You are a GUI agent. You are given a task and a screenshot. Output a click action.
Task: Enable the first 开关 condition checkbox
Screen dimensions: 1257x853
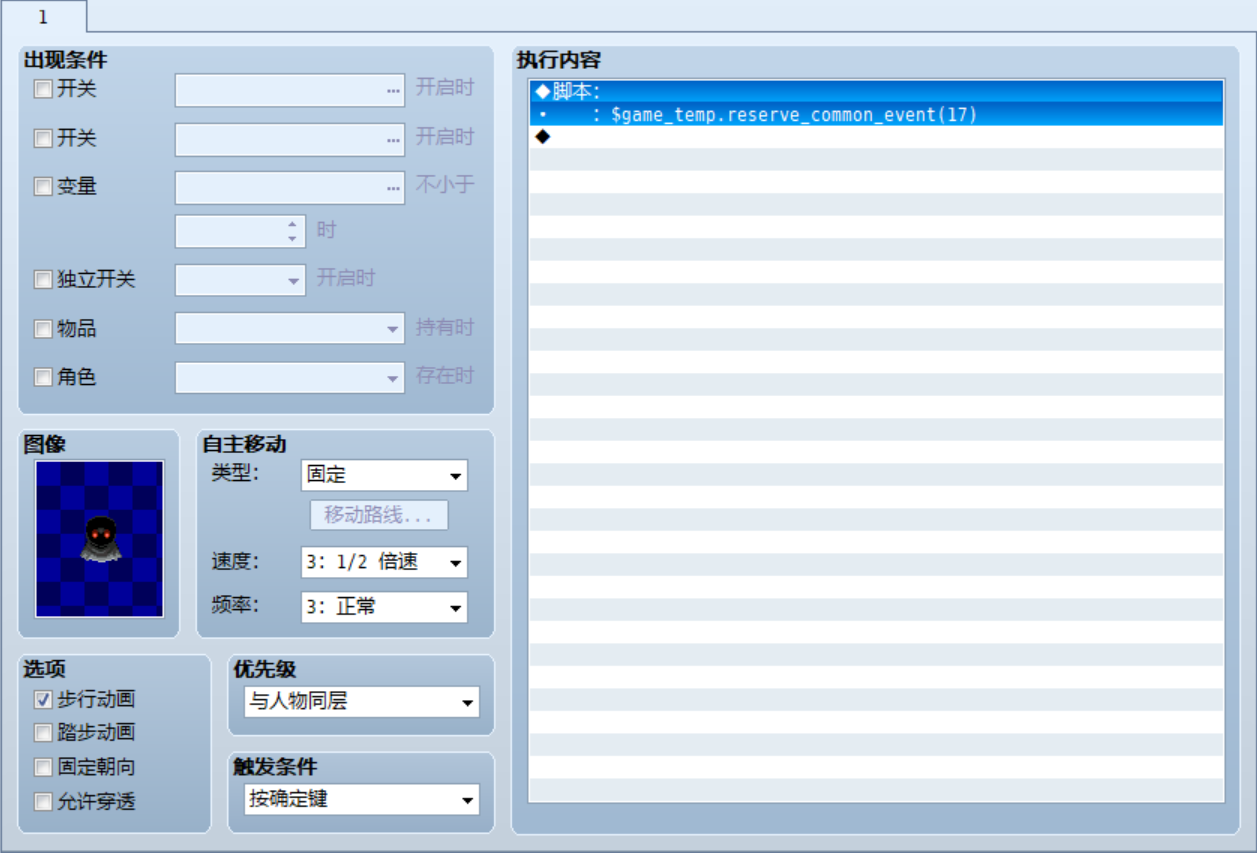pyautogui.click(x=43, y=89)
